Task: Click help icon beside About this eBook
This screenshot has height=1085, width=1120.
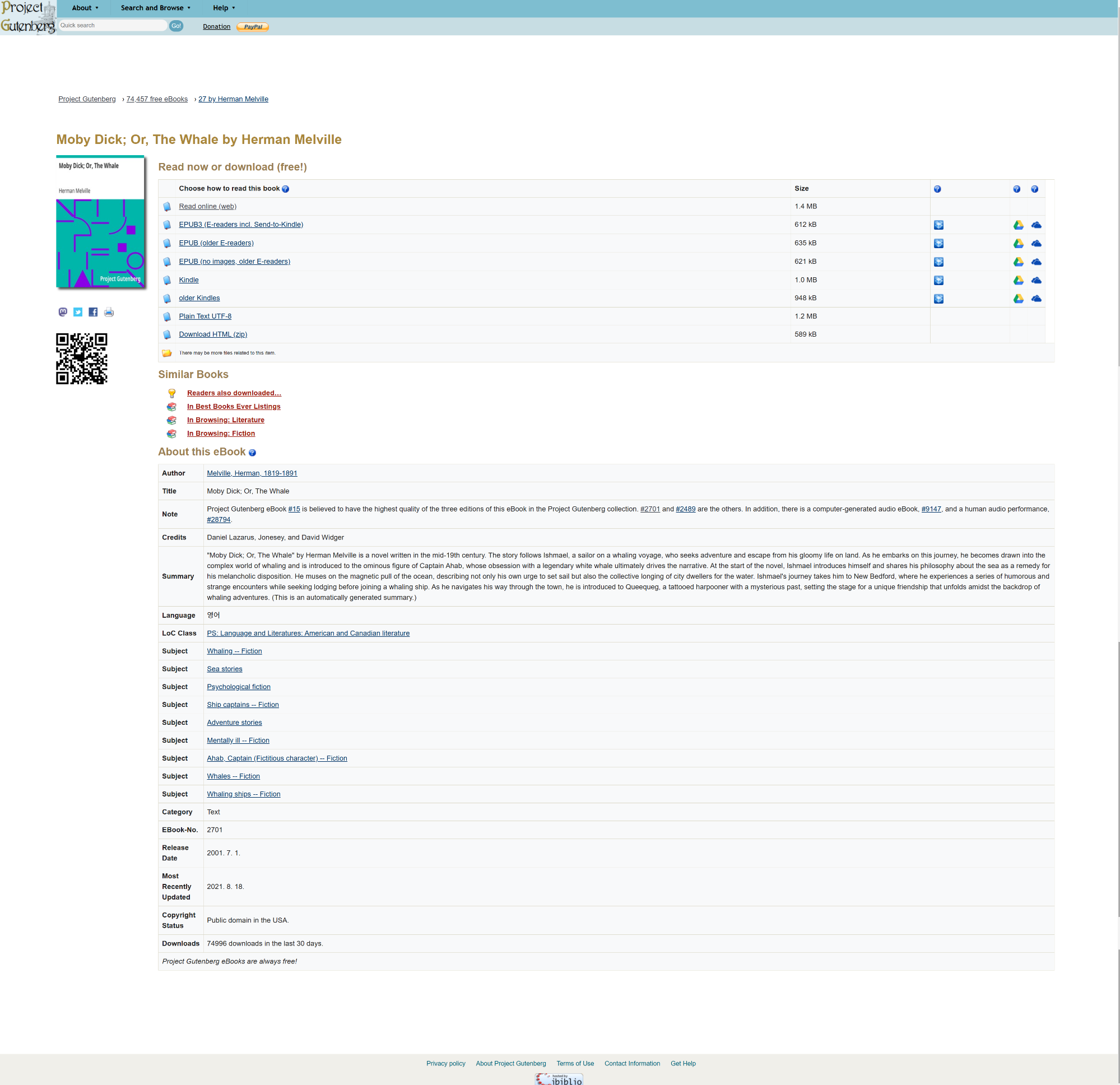Action: [252, 453]
